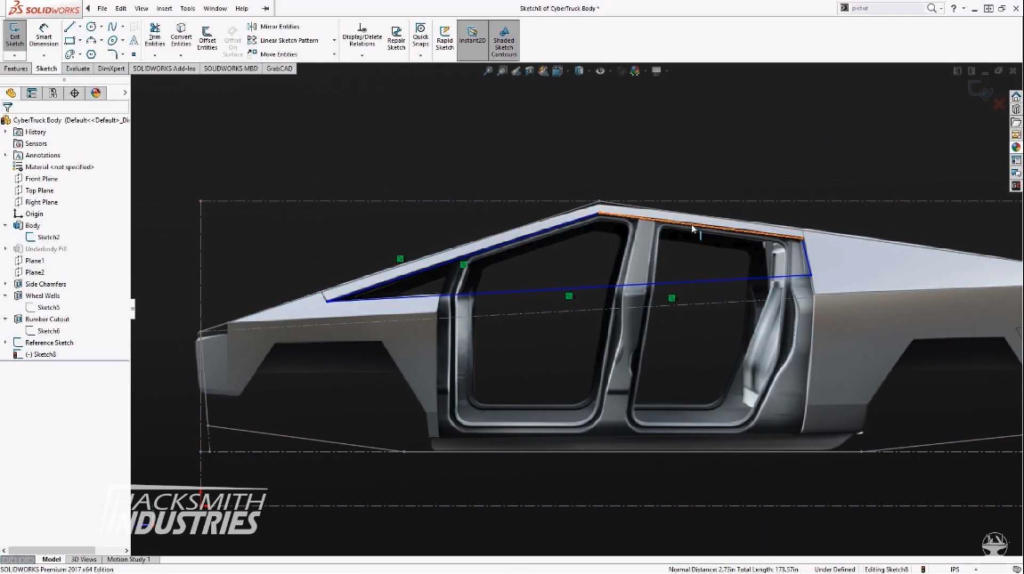Image resolution: width=1024 pixels, height=574 pixels.
Task: Toggle Hide/Show Items eye icon
Action: (600, 71)
